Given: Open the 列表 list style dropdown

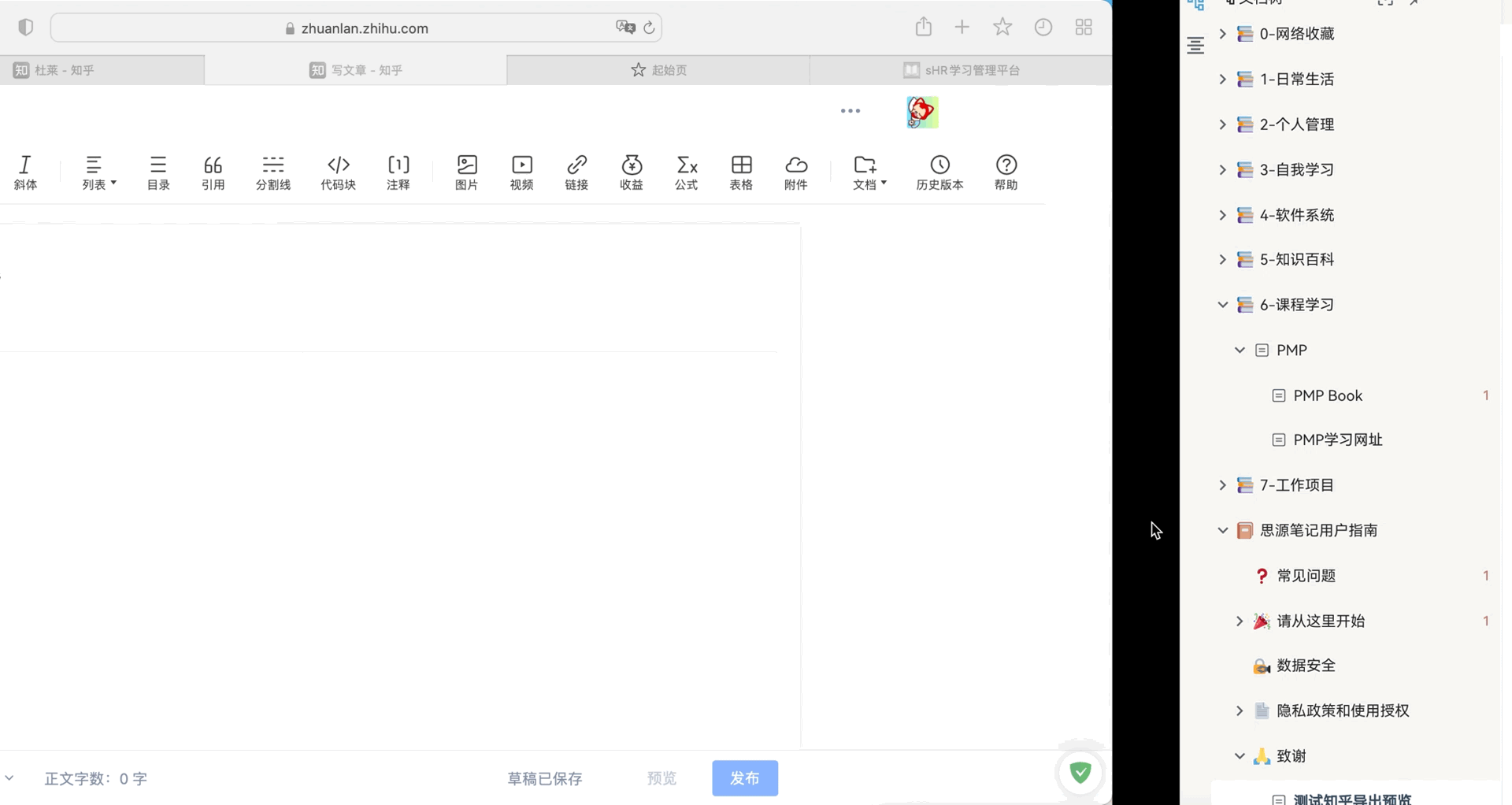Looking at the screenshot, I should point(98,172).
